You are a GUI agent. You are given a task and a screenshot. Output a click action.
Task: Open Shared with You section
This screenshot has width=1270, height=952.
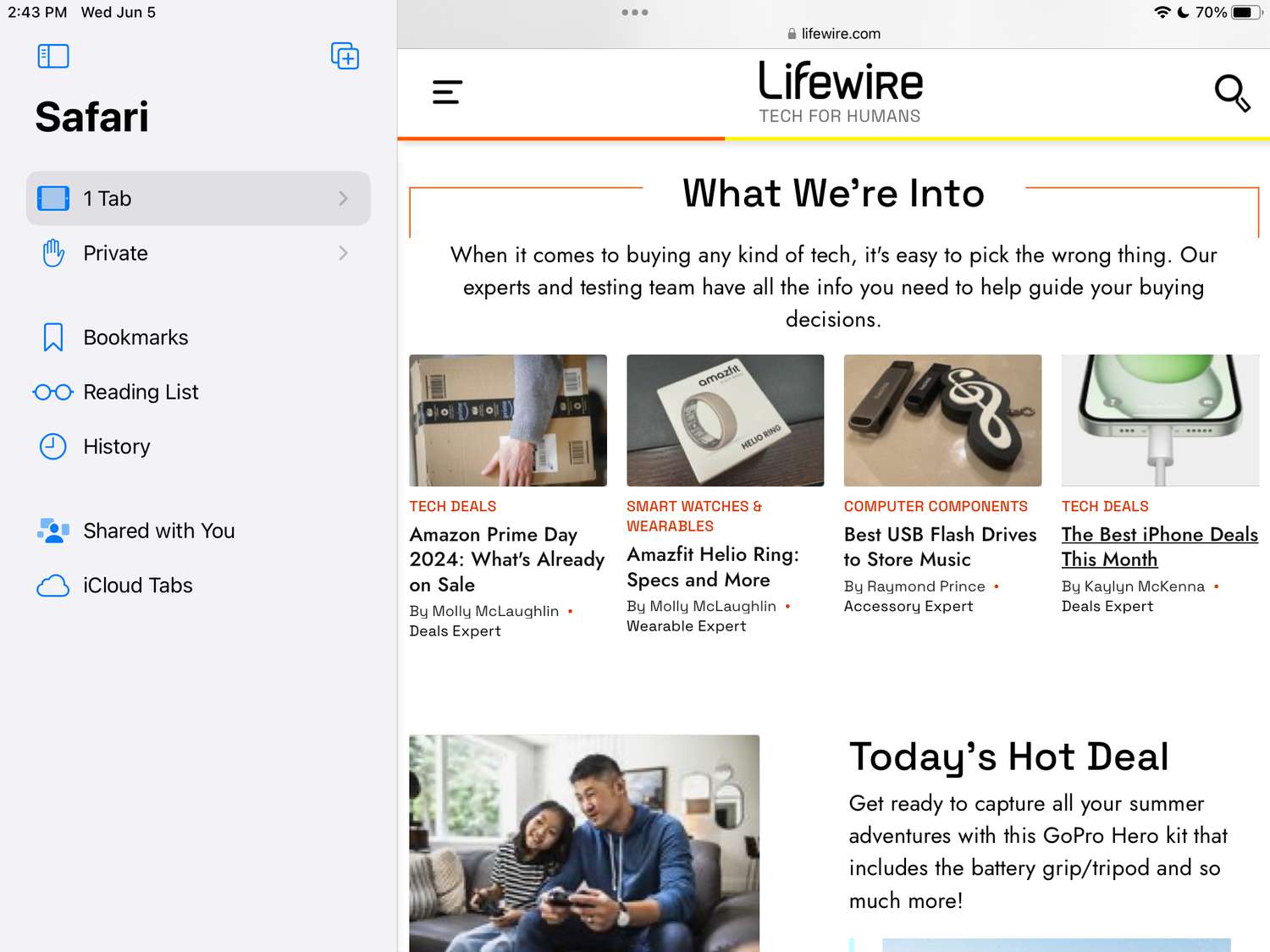(x=158, y=531)
